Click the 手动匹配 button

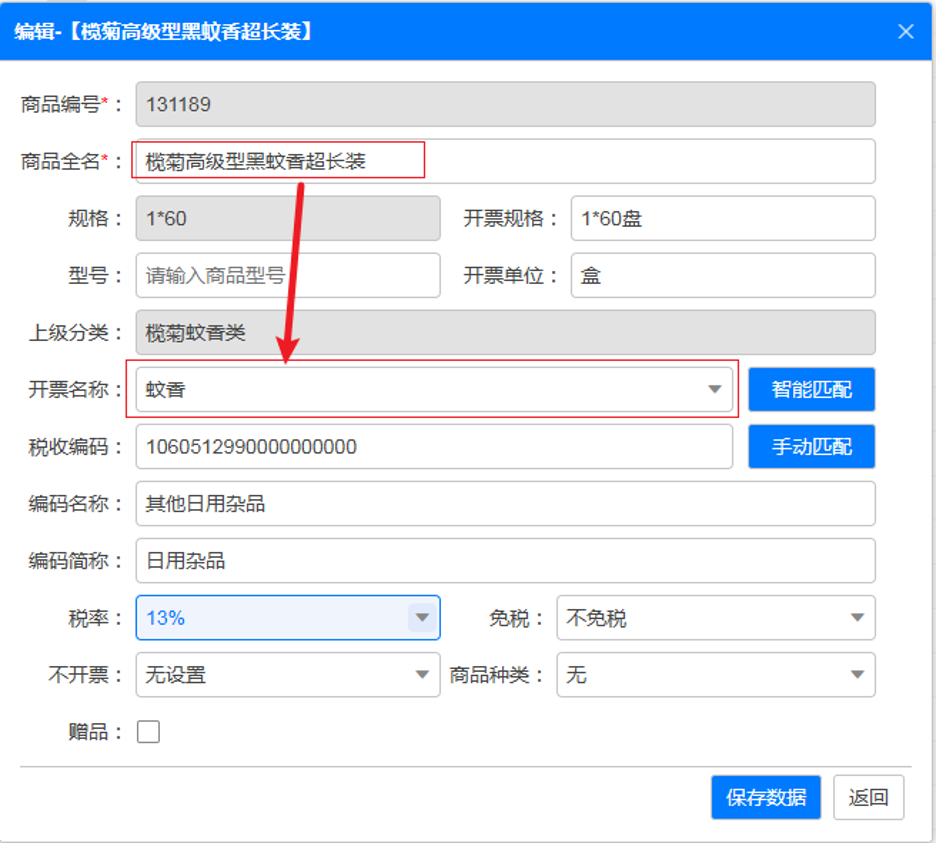(811, 446)
